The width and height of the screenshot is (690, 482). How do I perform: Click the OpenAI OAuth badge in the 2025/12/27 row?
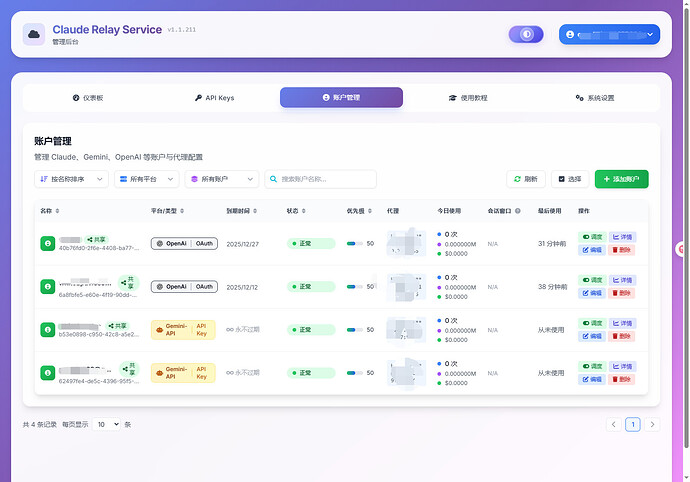[x=184, y=243]
